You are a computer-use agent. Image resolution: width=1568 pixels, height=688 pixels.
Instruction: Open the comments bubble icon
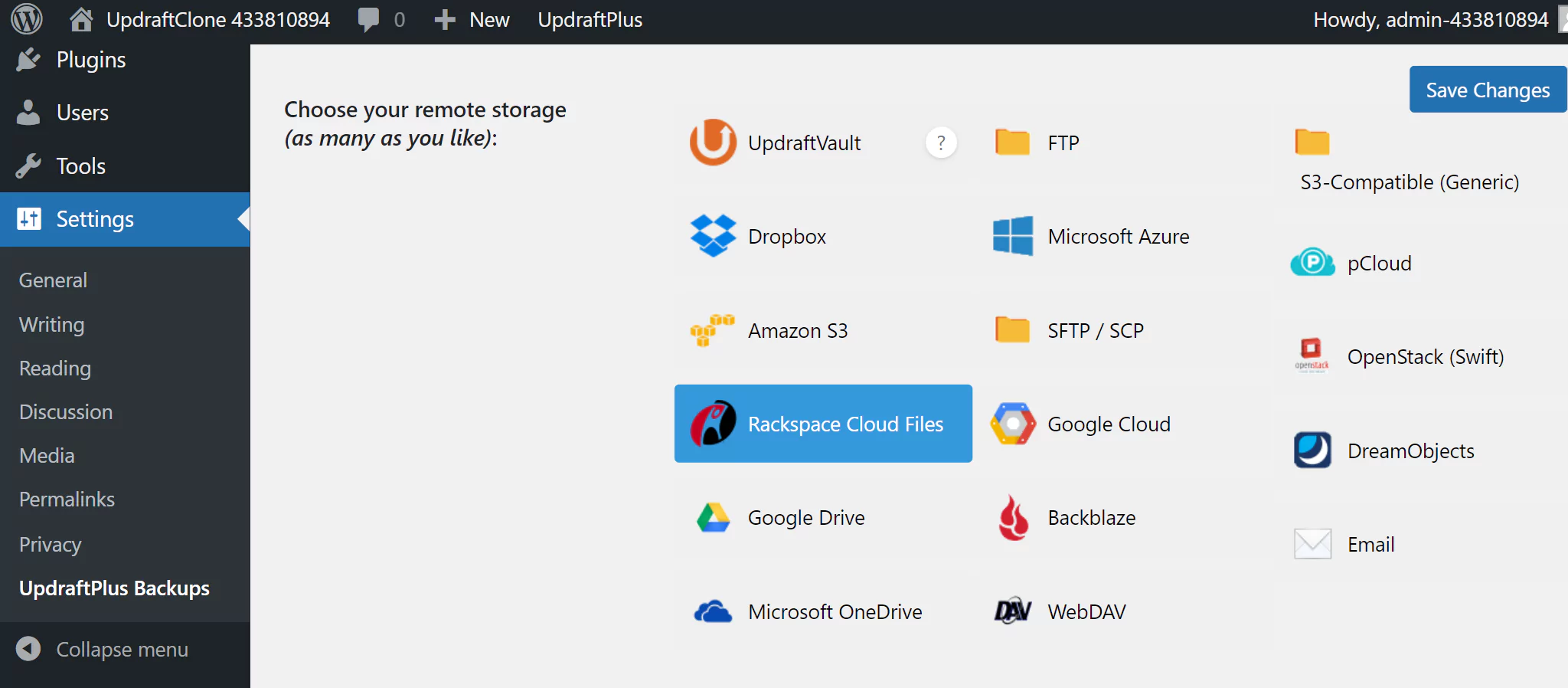click(368, 19)
